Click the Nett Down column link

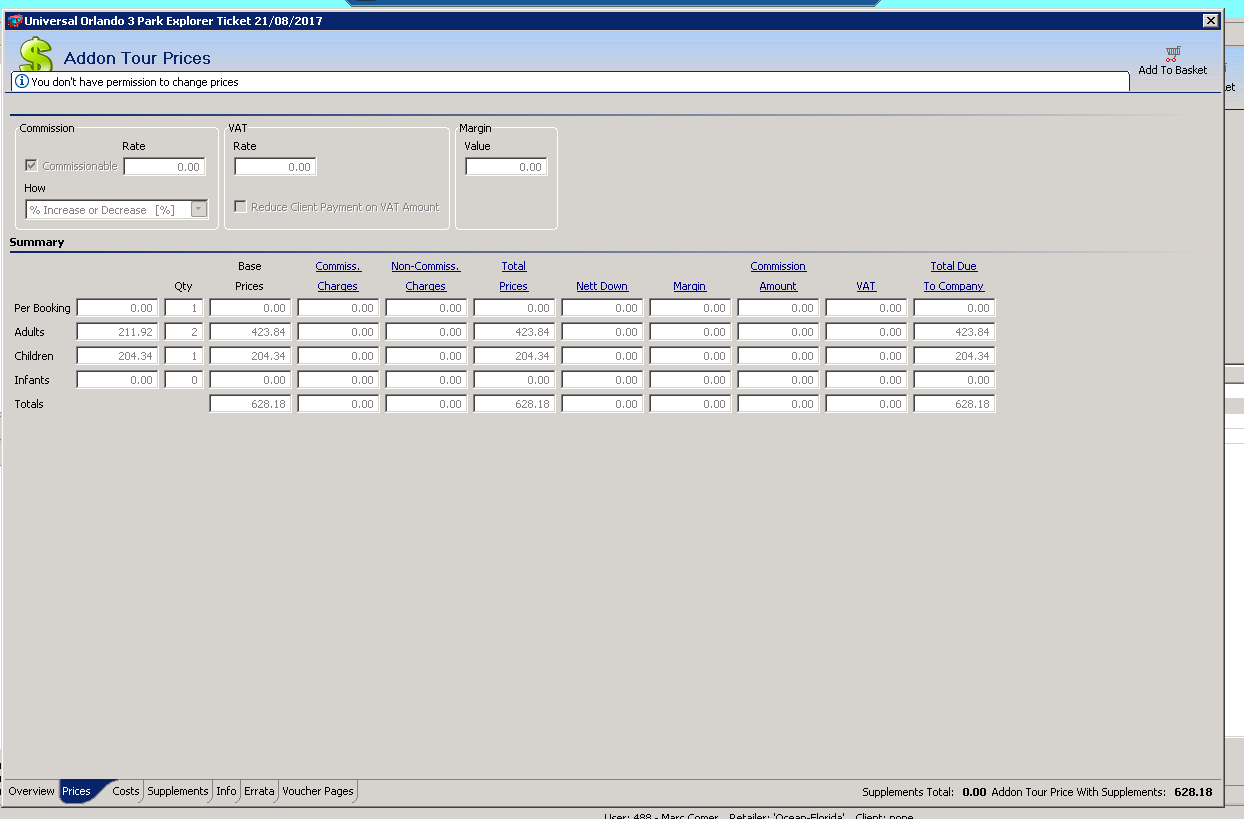click(602, 286)
